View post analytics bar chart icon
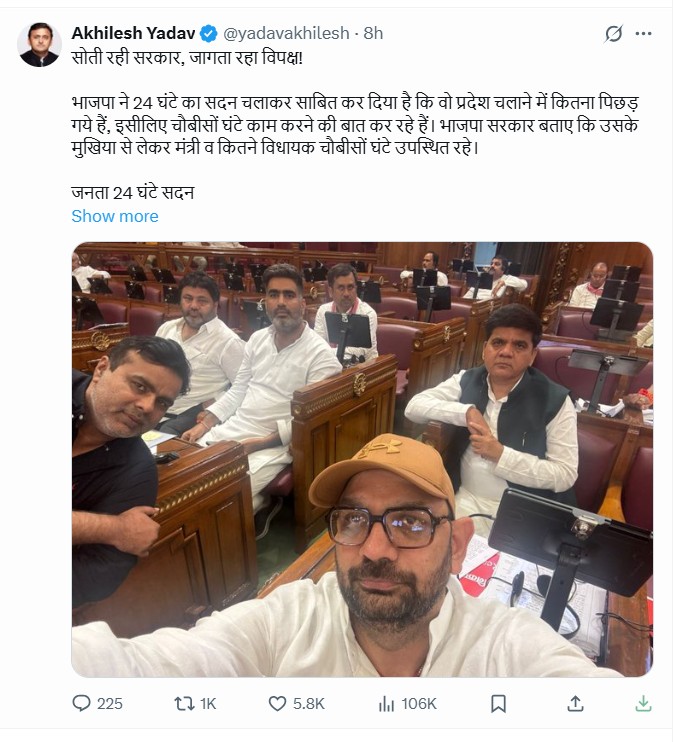 click(386, 704)
